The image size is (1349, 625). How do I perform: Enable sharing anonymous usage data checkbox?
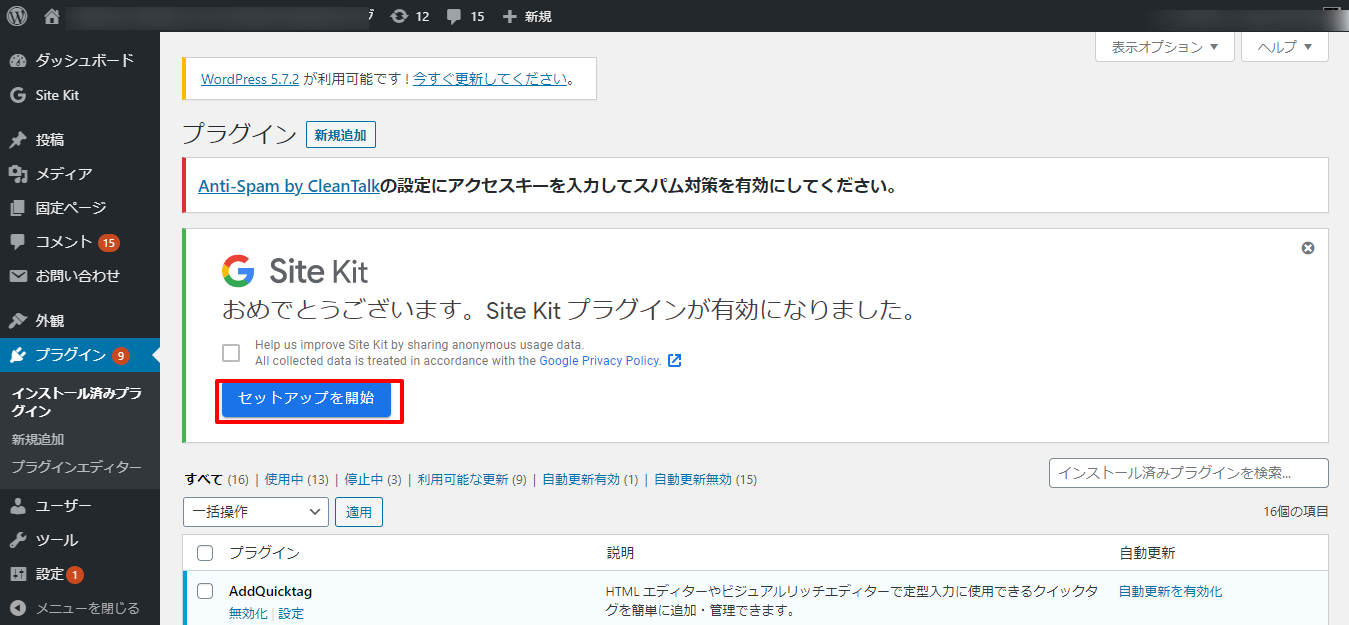coord(231,352)
